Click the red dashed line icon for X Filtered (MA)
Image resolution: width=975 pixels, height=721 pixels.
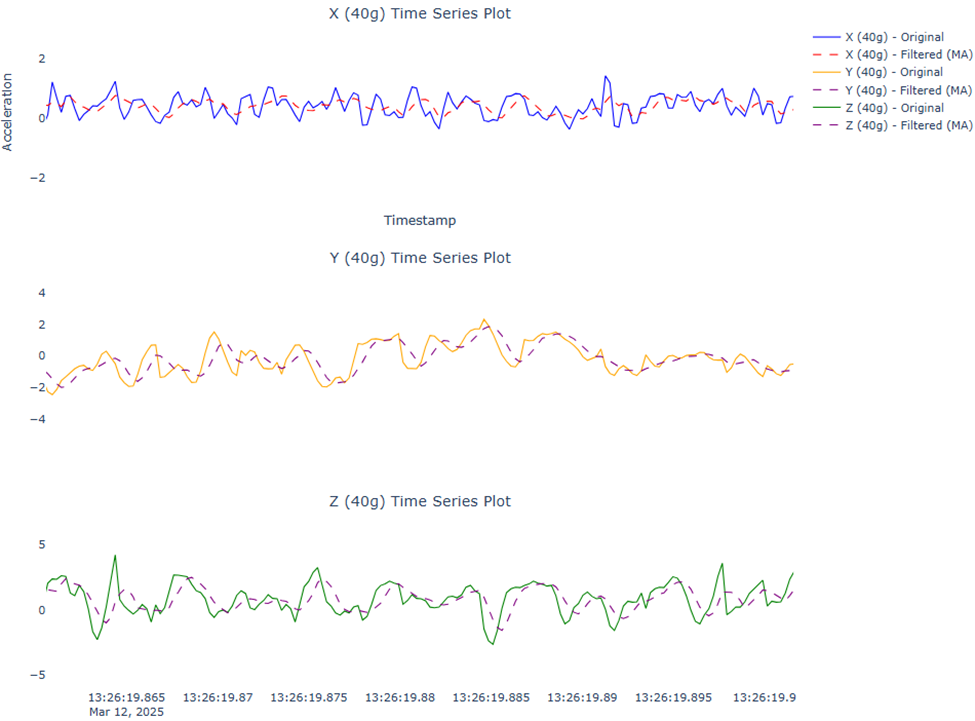tap(828, 54)
